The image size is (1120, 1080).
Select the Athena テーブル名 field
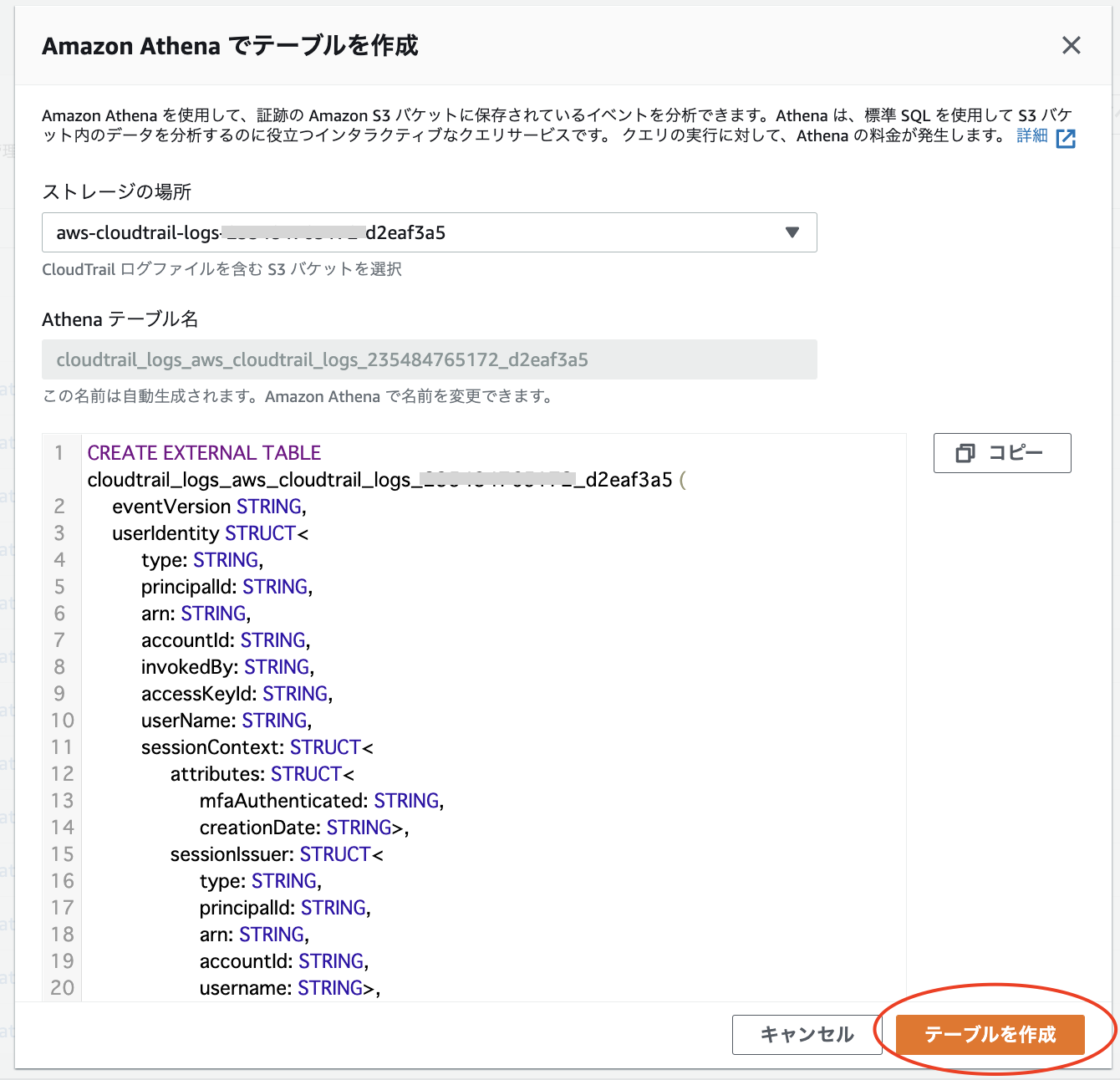(x=429, y=359)
